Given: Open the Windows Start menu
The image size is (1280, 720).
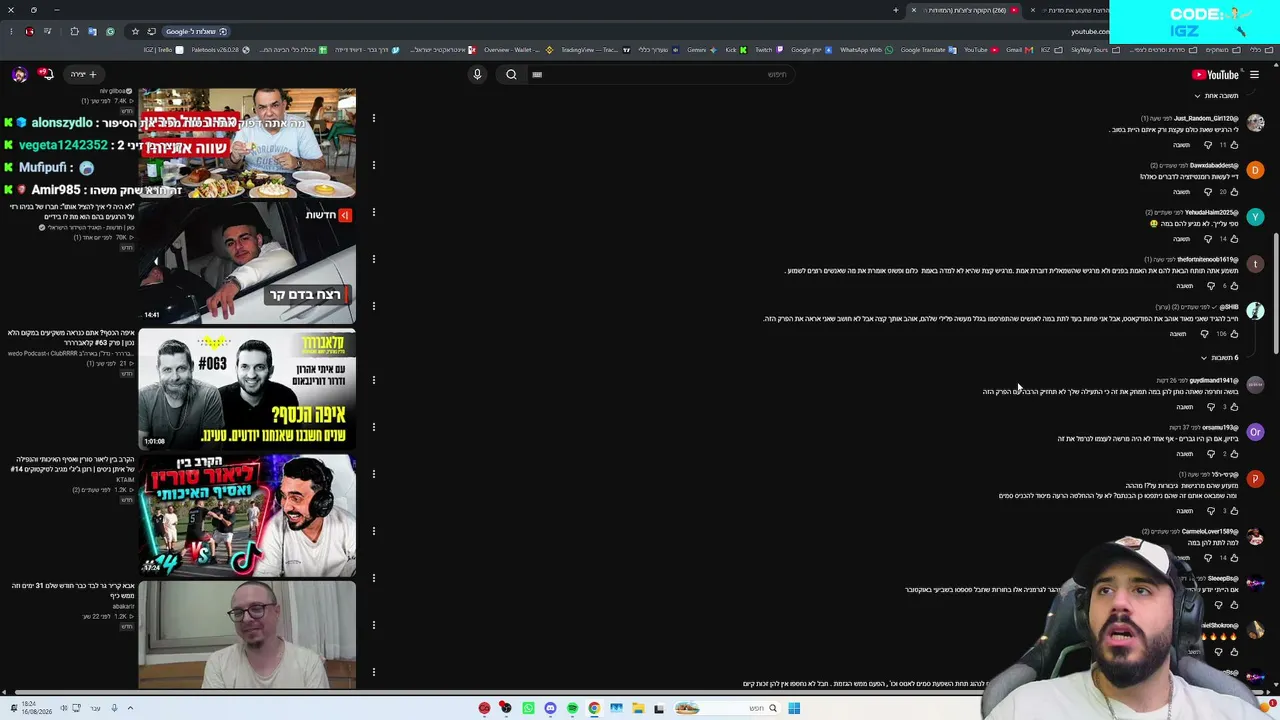Looking at the screenshot, I should (794, 708).
